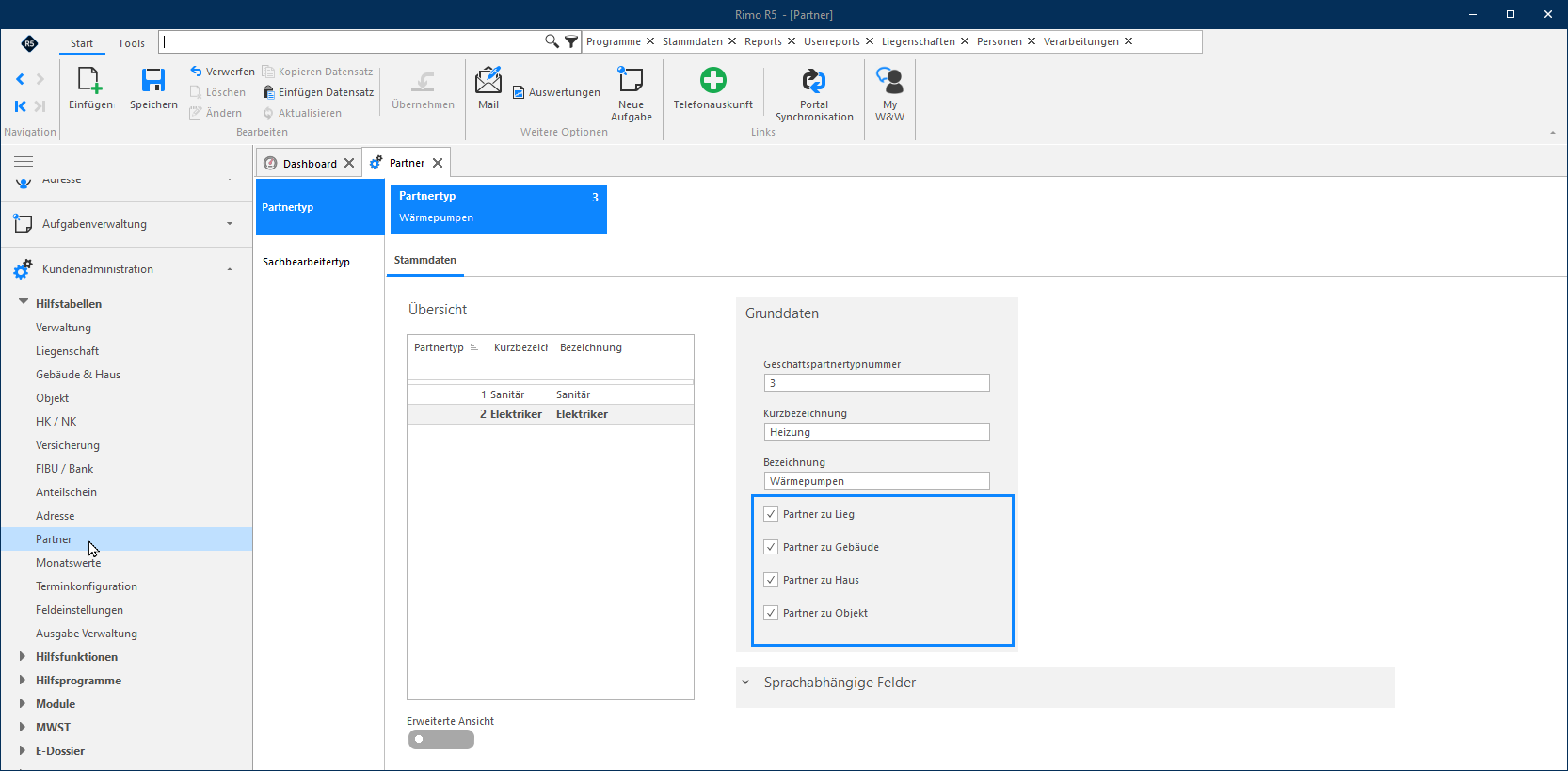Expand Aufgabenverwaltung section

tap(230, 224)
